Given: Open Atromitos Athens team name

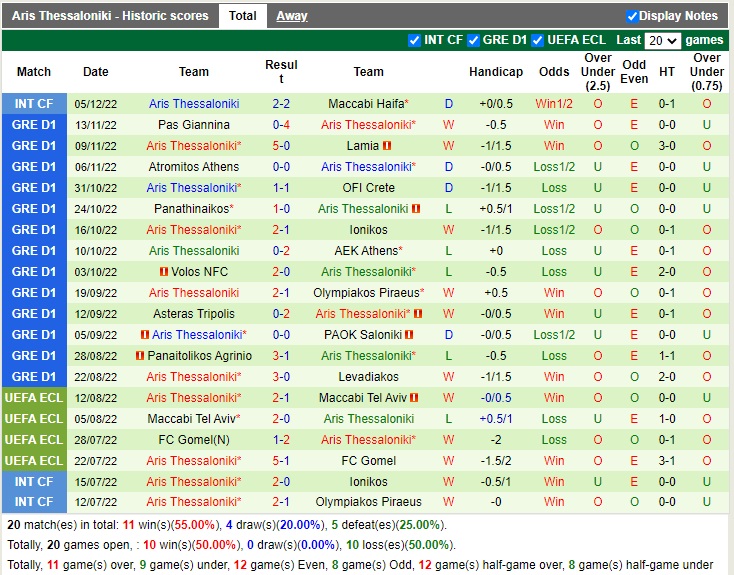Looking at the screenshot, I should (x=194, y=167).
